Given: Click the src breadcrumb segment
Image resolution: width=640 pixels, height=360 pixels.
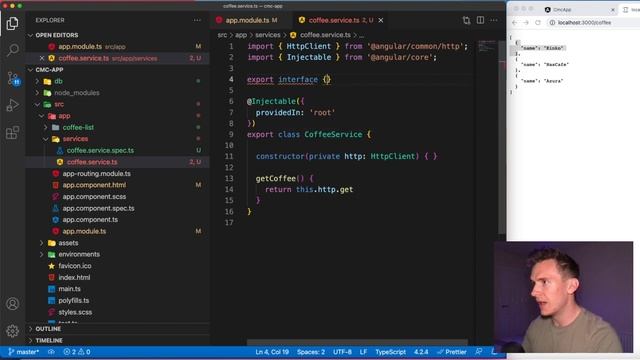Looking at the screenshot, I should [x=222, y=35].
